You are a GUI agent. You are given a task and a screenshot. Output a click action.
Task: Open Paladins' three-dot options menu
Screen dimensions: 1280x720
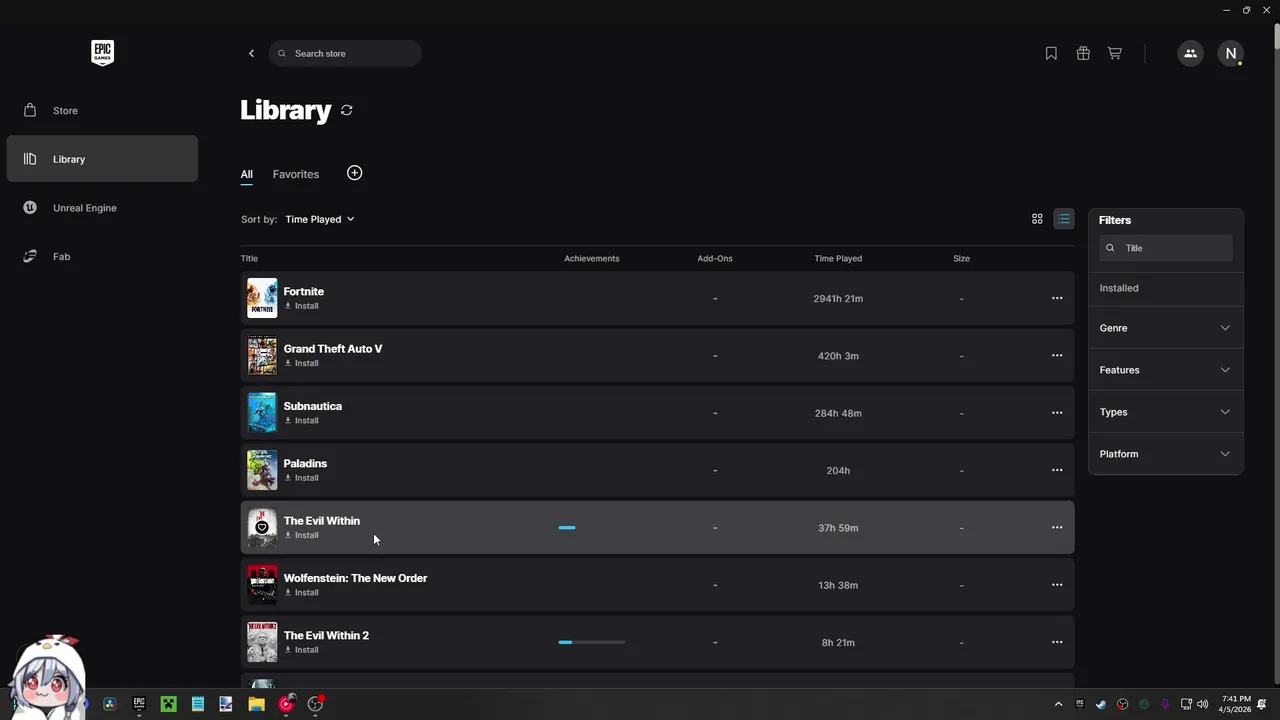tap(1057, 470)
